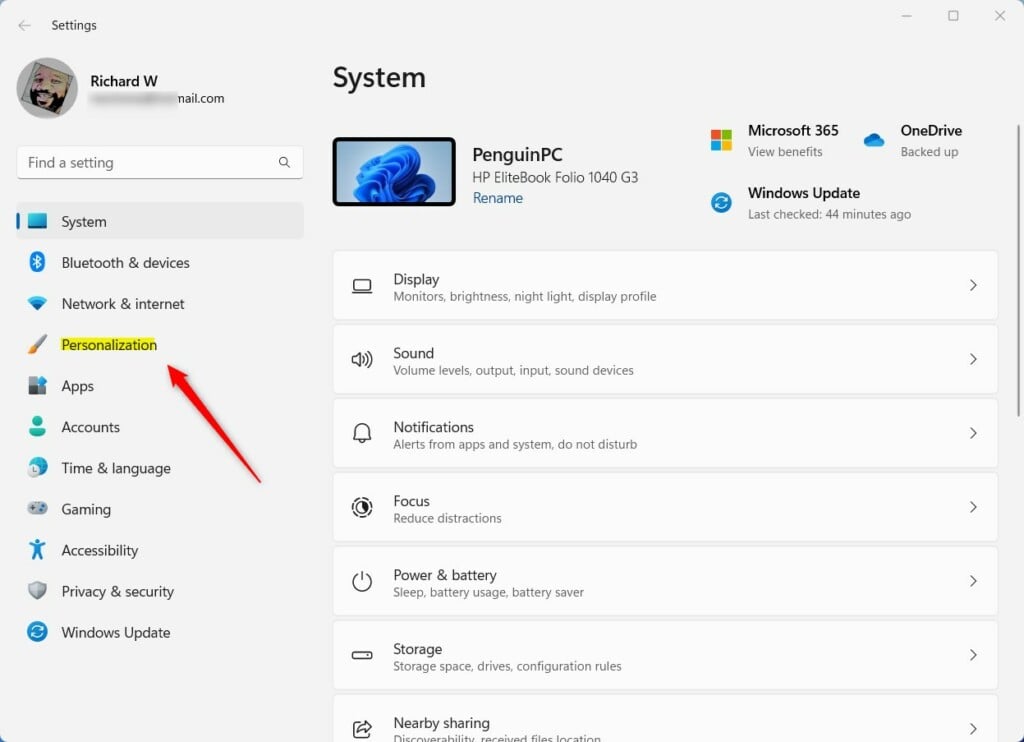Open Privacy & security settings
This screenshot has width=1024, height=742.
click(x=160, y=591)
